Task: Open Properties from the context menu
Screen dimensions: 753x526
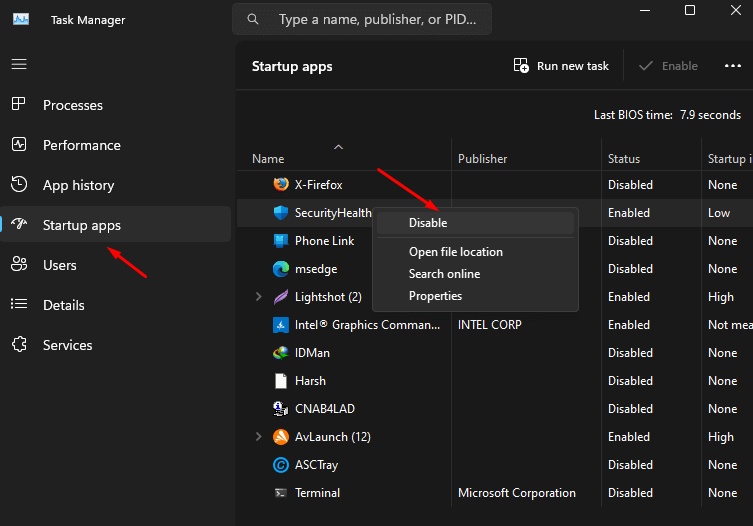Action: (x=435, y=296)
